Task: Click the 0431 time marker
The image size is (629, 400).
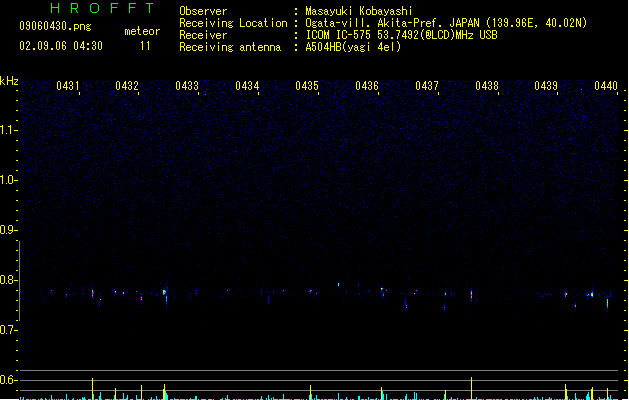Action: 67,86
